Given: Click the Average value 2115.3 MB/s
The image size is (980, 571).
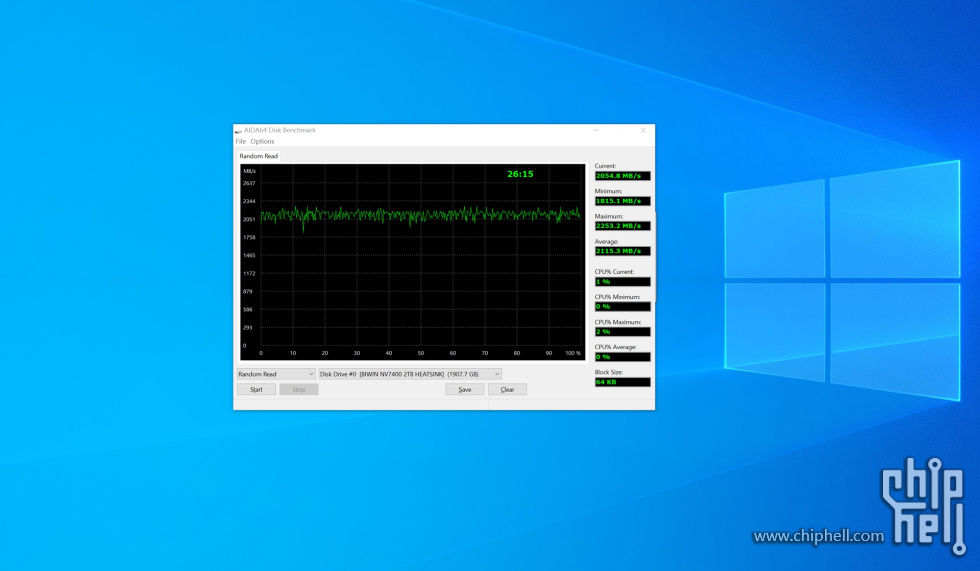Looking at the screenshot, I should tap(622, 251).
